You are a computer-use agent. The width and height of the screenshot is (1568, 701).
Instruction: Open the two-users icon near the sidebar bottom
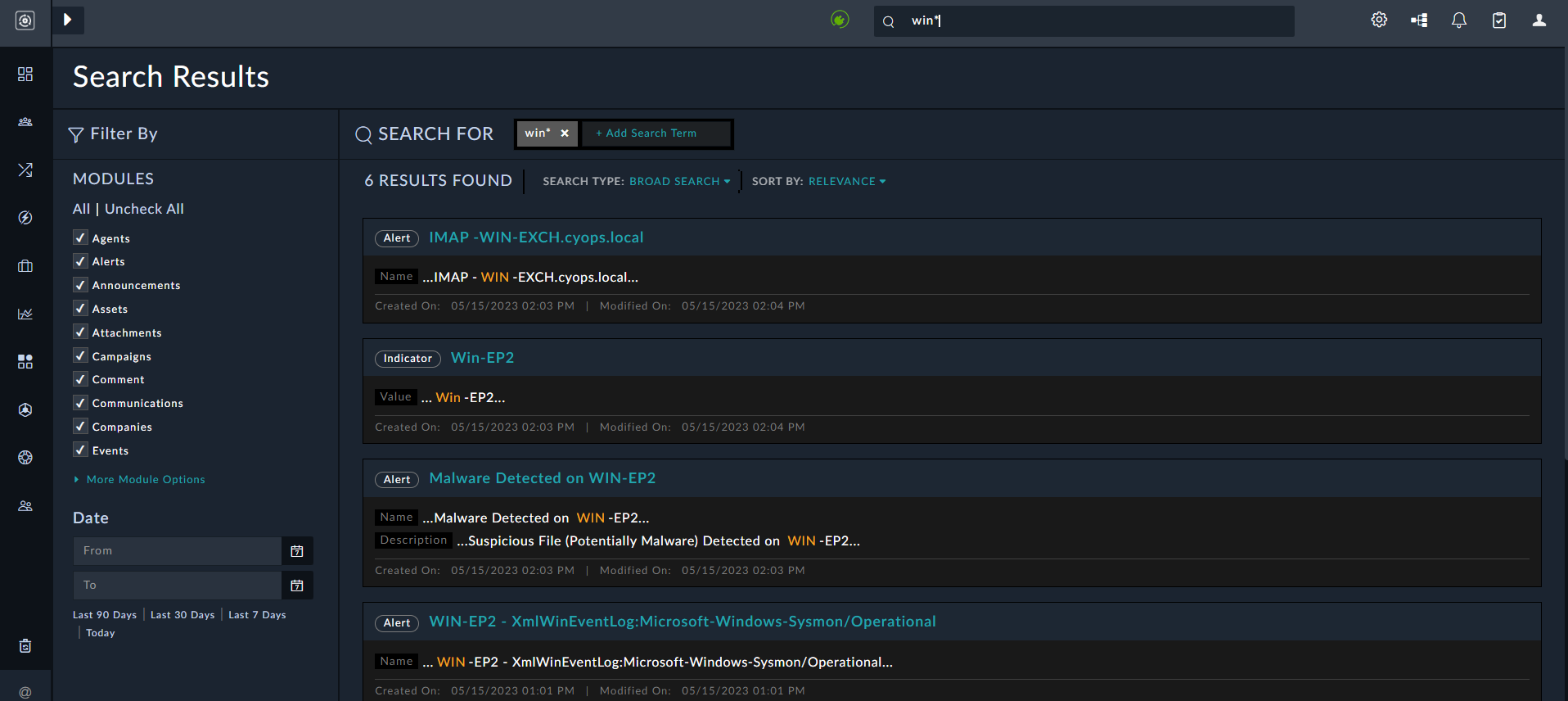(x=25, y=506)
